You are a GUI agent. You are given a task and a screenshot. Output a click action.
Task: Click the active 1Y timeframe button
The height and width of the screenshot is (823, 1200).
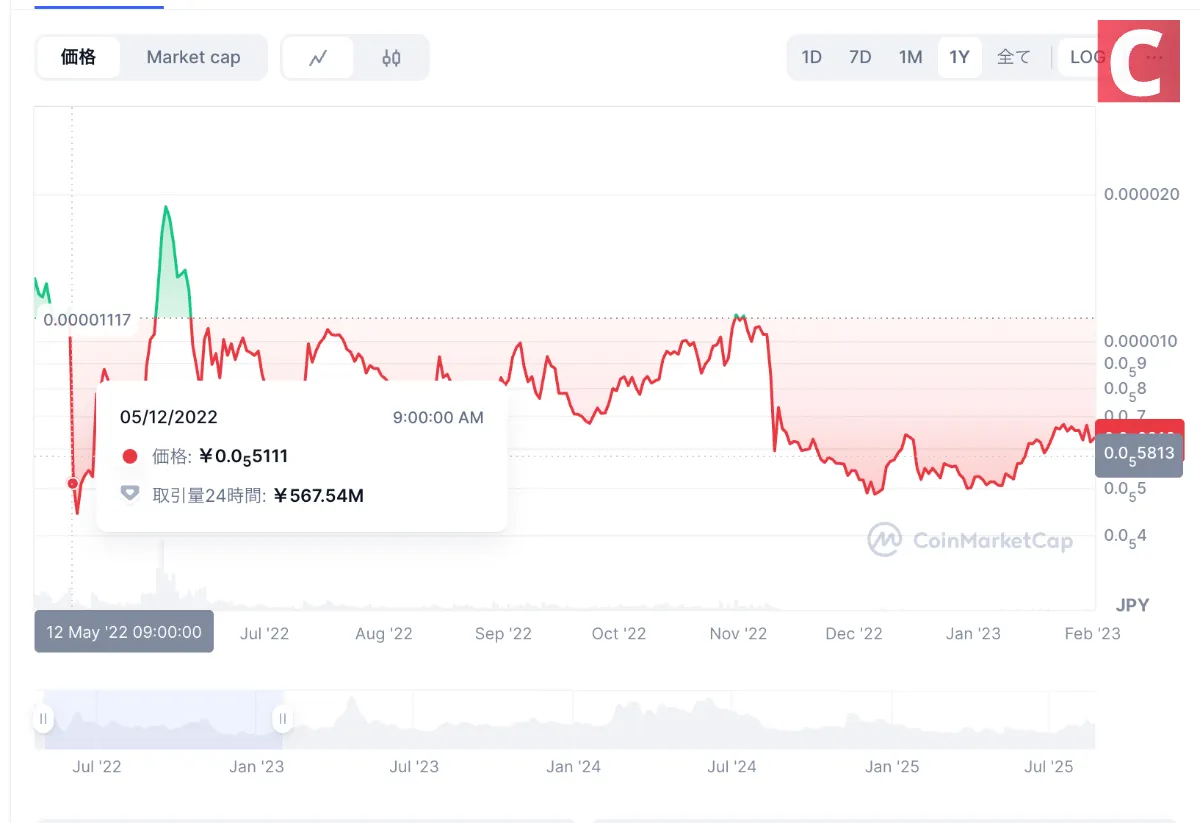tap(959, 57)
